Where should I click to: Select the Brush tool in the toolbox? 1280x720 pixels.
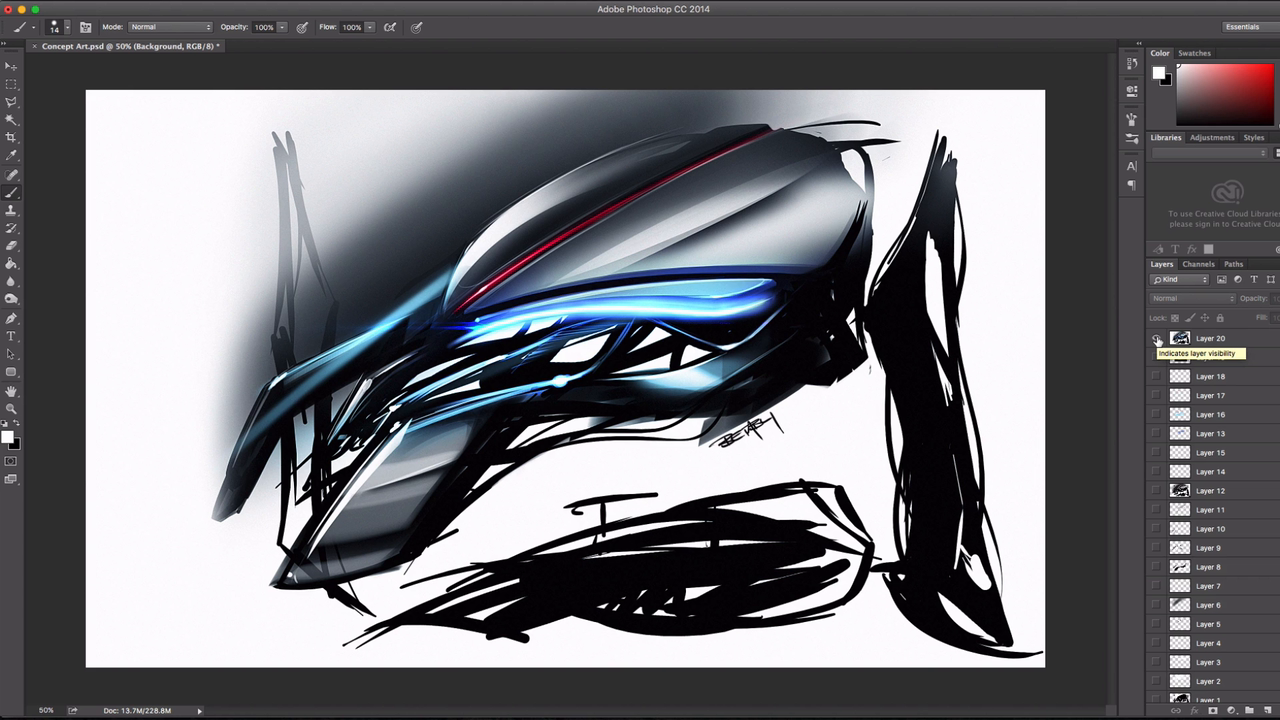coord(11,193)
